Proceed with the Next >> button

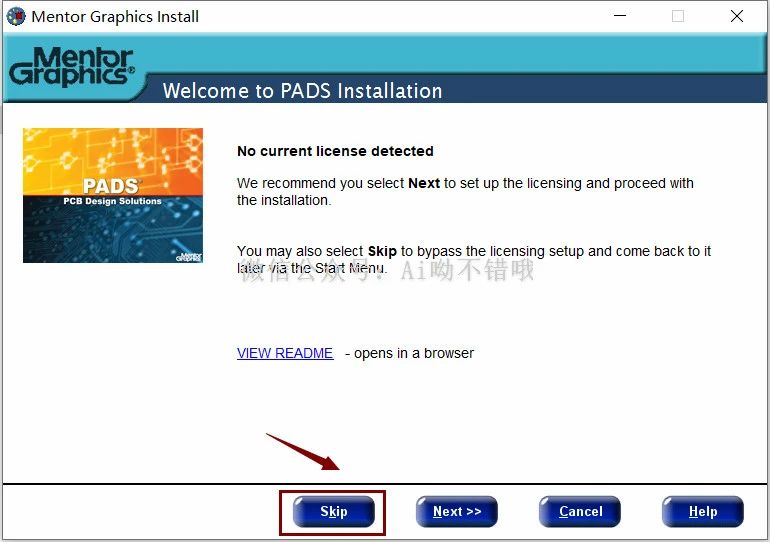coord(457,512)
